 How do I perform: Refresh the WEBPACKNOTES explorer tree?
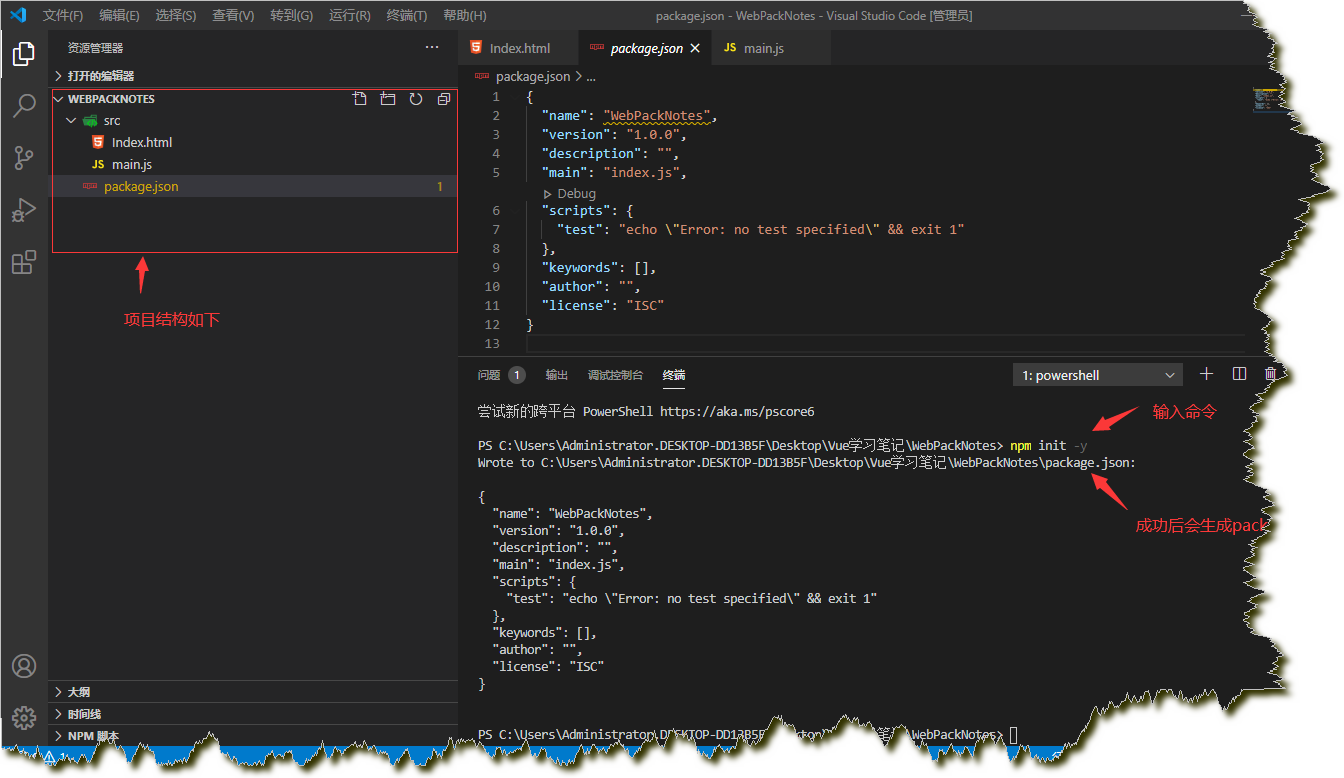[416, 99]
